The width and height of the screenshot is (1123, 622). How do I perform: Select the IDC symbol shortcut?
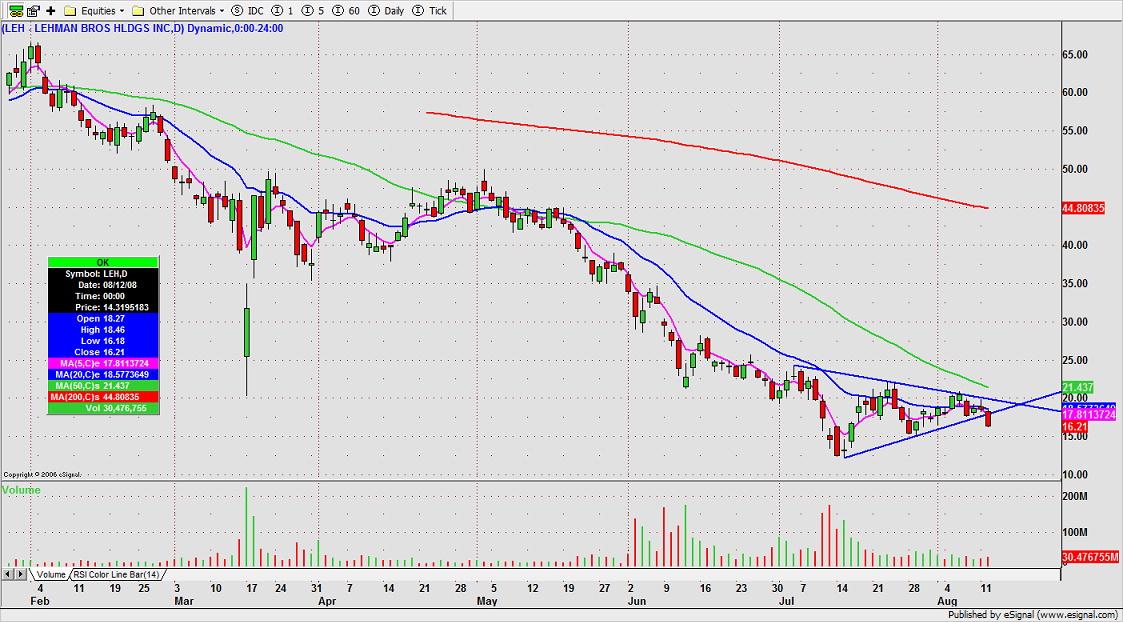(x=248, y=11)
